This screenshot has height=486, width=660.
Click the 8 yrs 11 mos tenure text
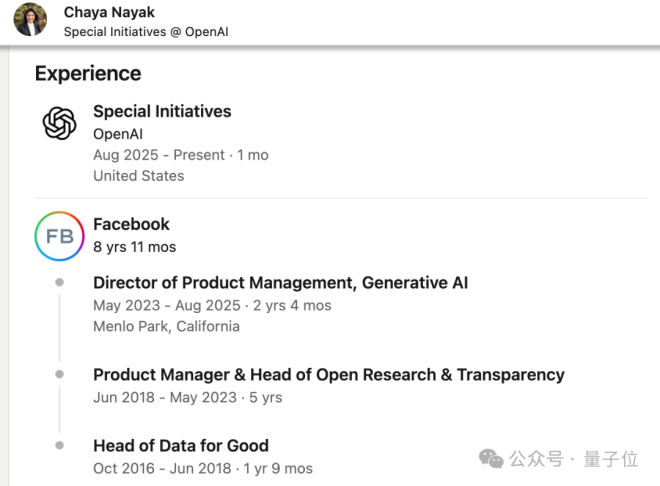tap(134, 246)
